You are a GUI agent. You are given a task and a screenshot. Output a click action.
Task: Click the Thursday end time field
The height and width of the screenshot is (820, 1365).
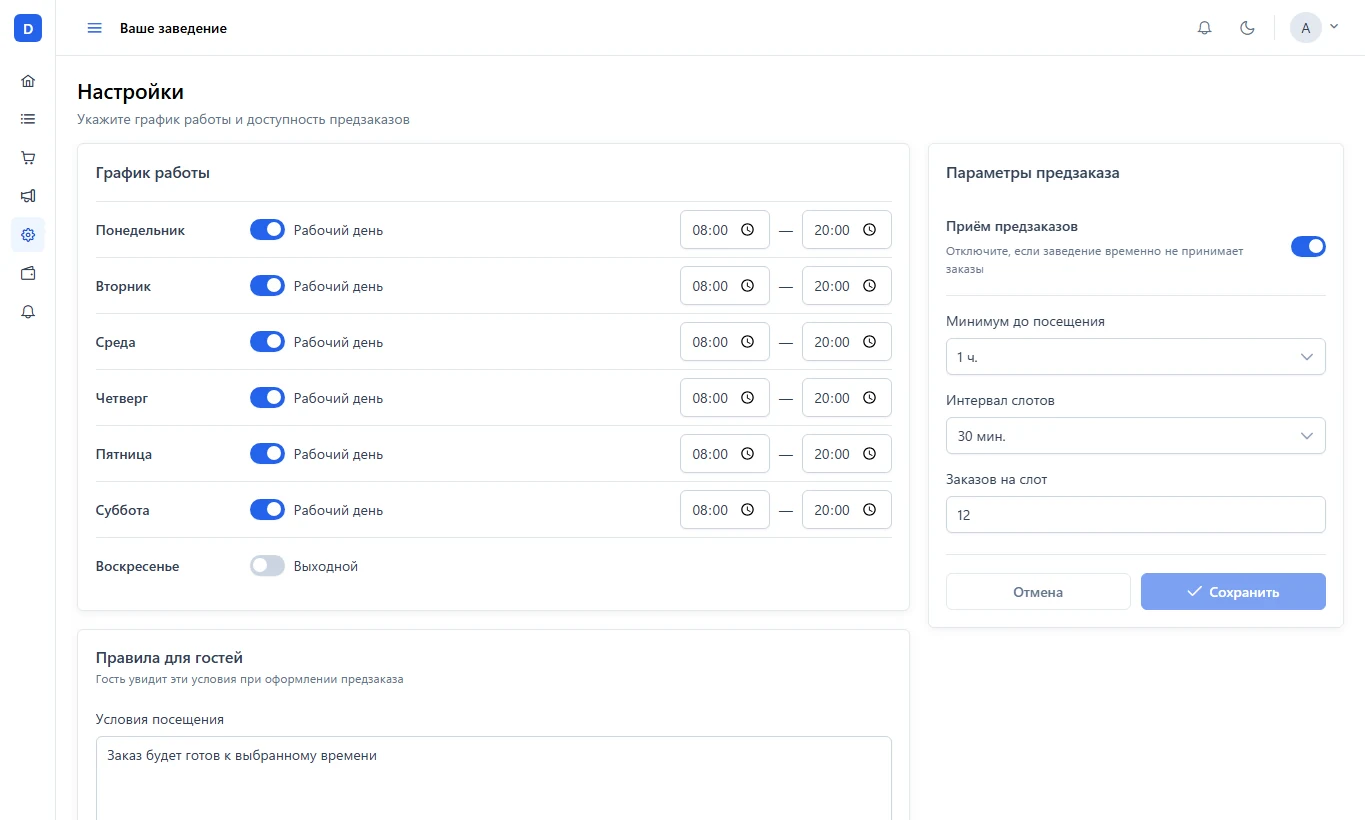tap(847, 398)
